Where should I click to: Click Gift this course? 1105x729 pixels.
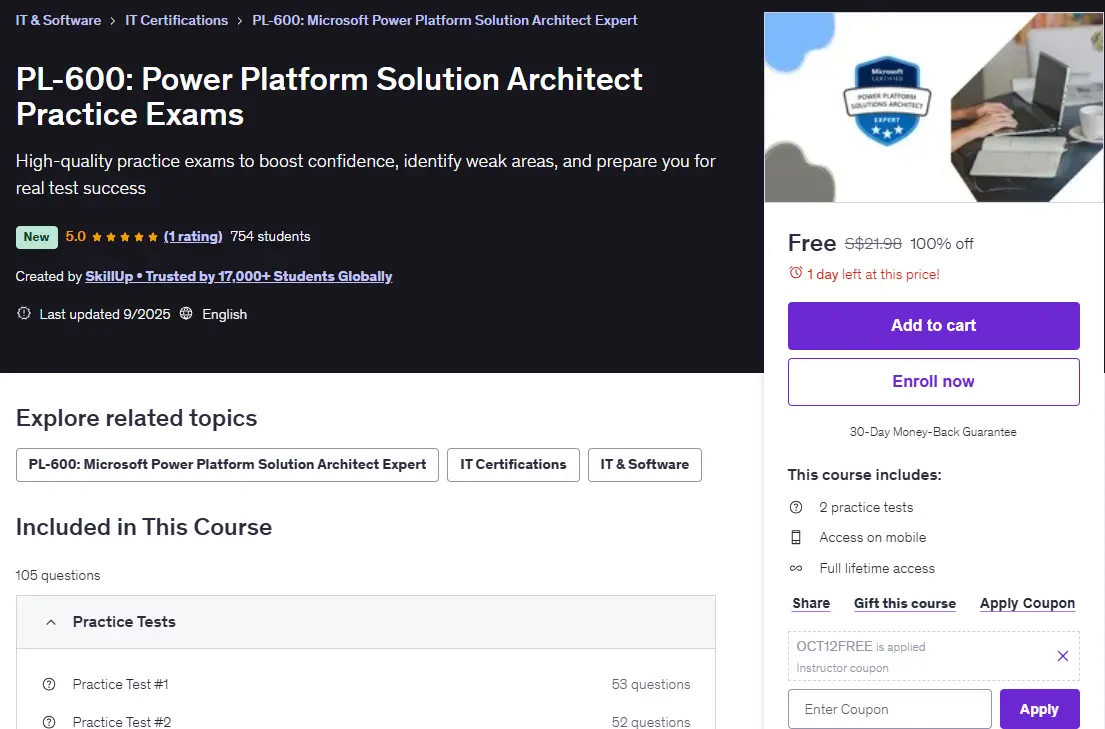click(x=905, y=604)
